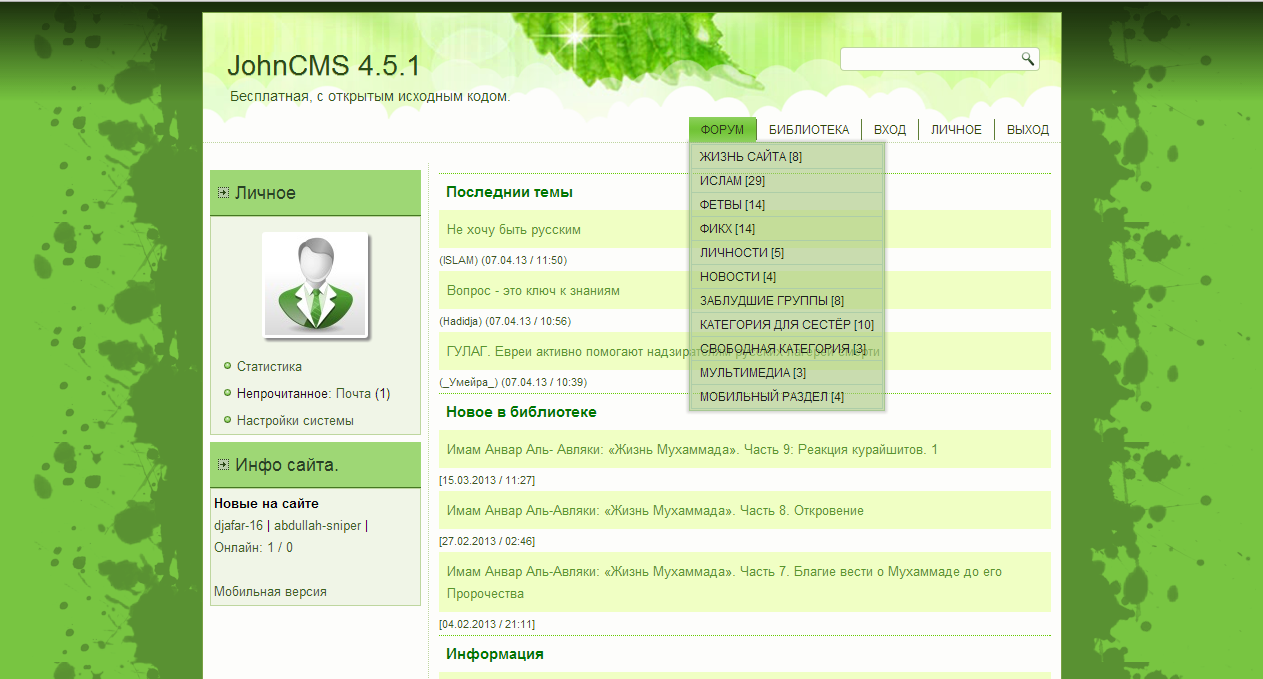Select ИСЛАМ in the forum dropdown
1263x679 pixels.
(x=732, y=181)
